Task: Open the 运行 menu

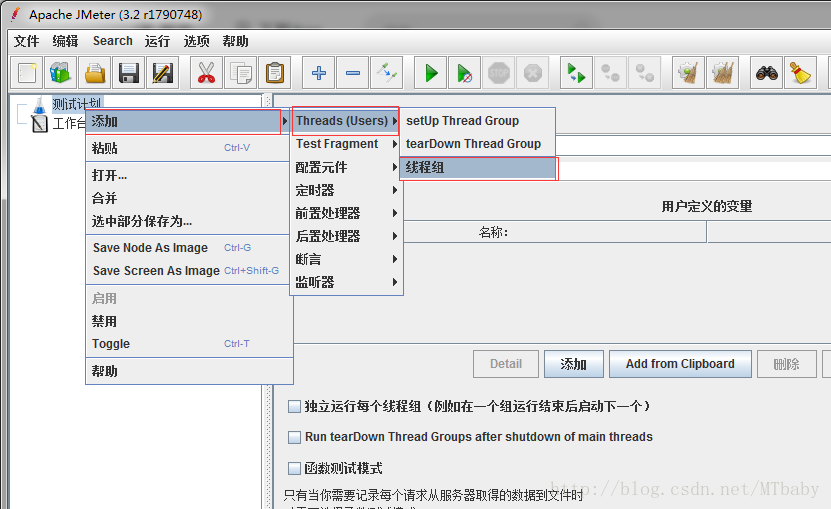Action: point(157,41)
